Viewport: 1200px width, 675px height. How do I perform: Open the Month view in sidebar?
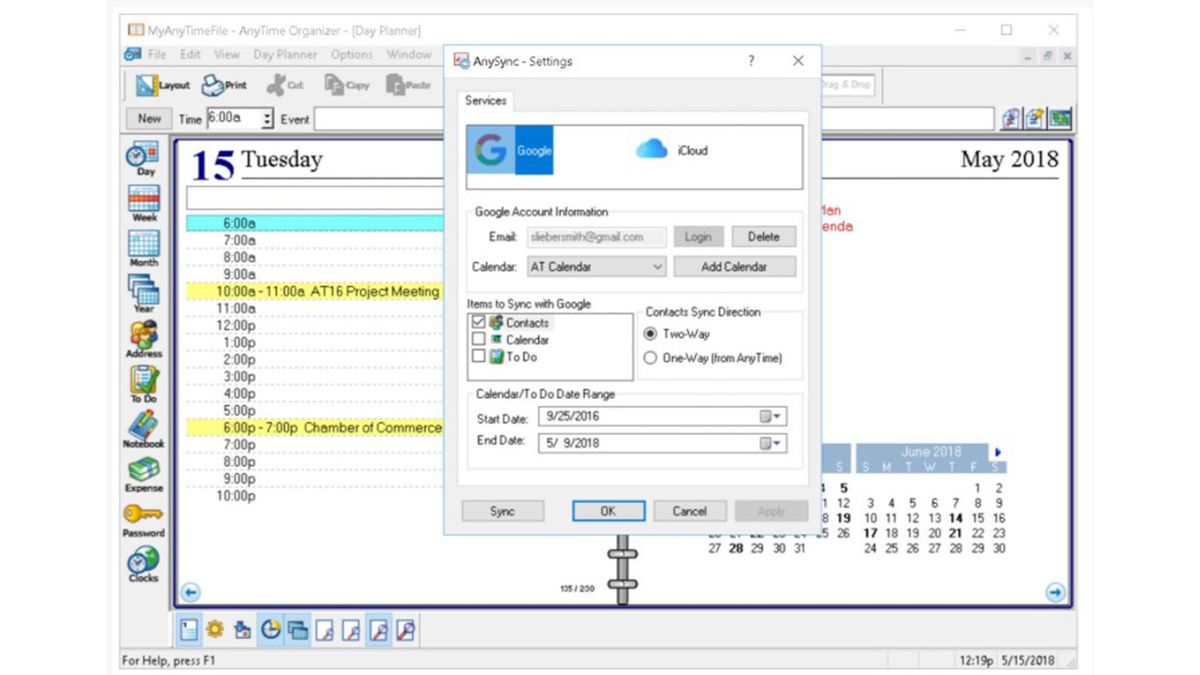(145, 249)
